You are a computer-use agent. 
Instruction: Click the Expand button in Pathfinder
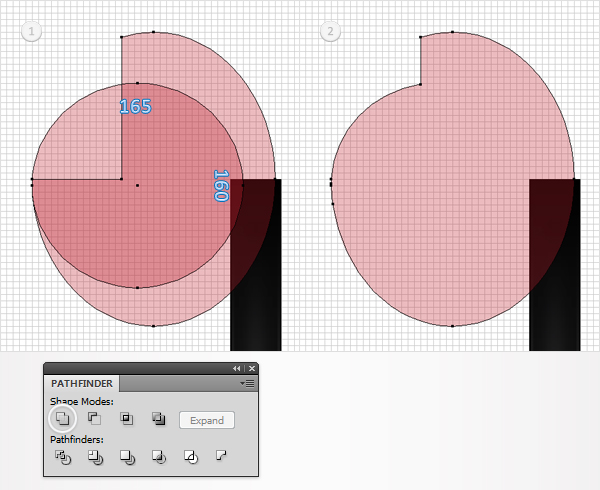coord(207,420)
